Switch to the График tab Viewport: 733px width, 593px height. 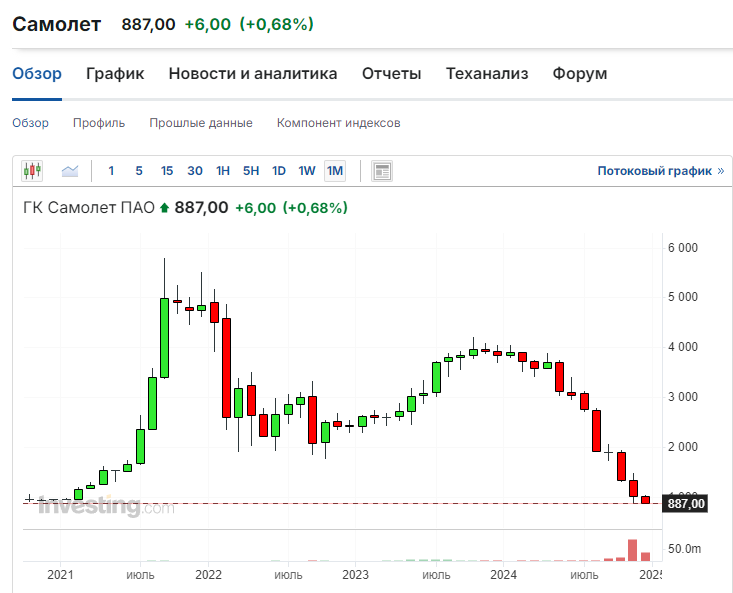point(115,74)
